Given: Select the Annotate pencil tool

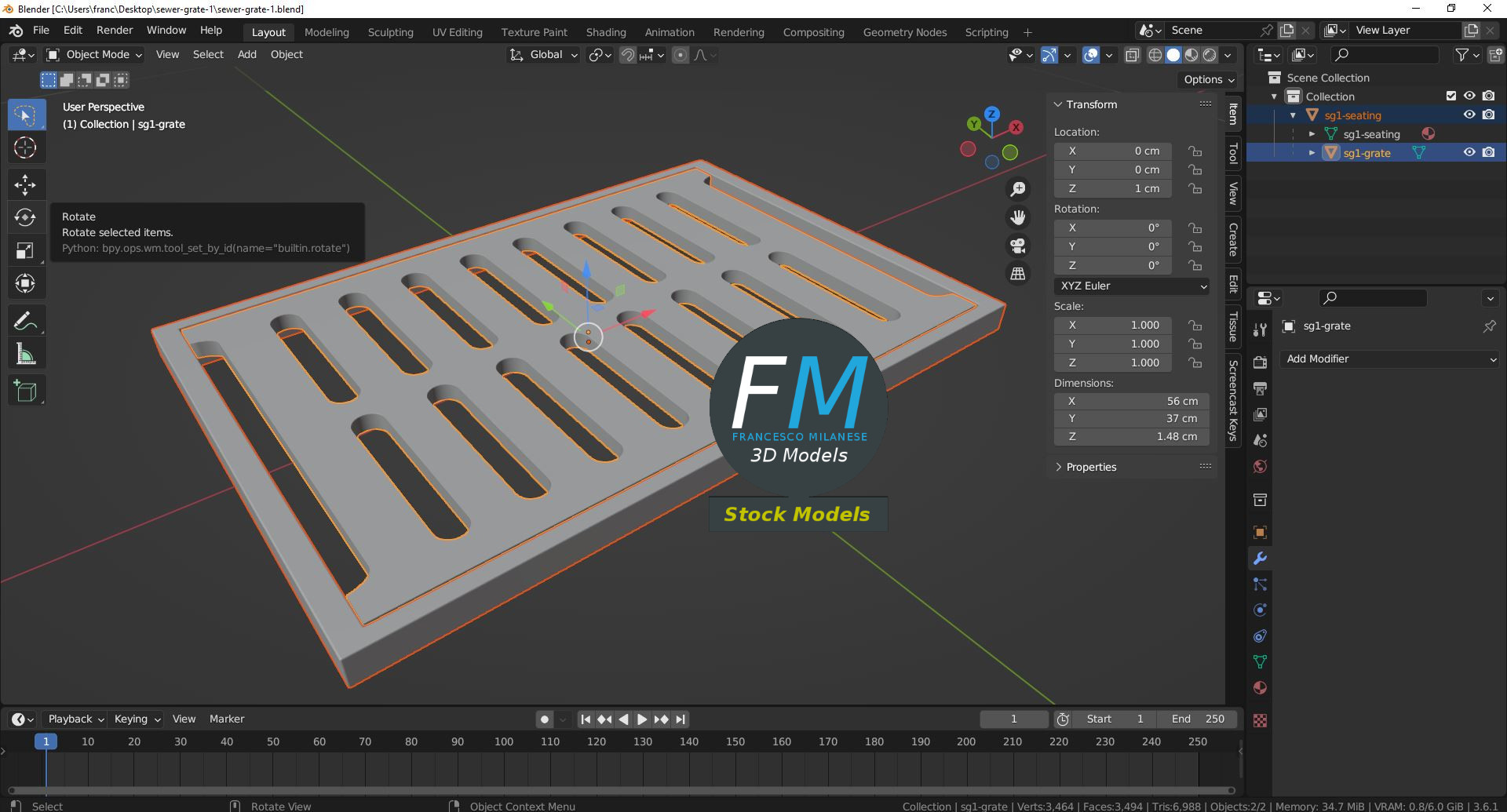Looking at the screenshot, I should coord(25,321).
